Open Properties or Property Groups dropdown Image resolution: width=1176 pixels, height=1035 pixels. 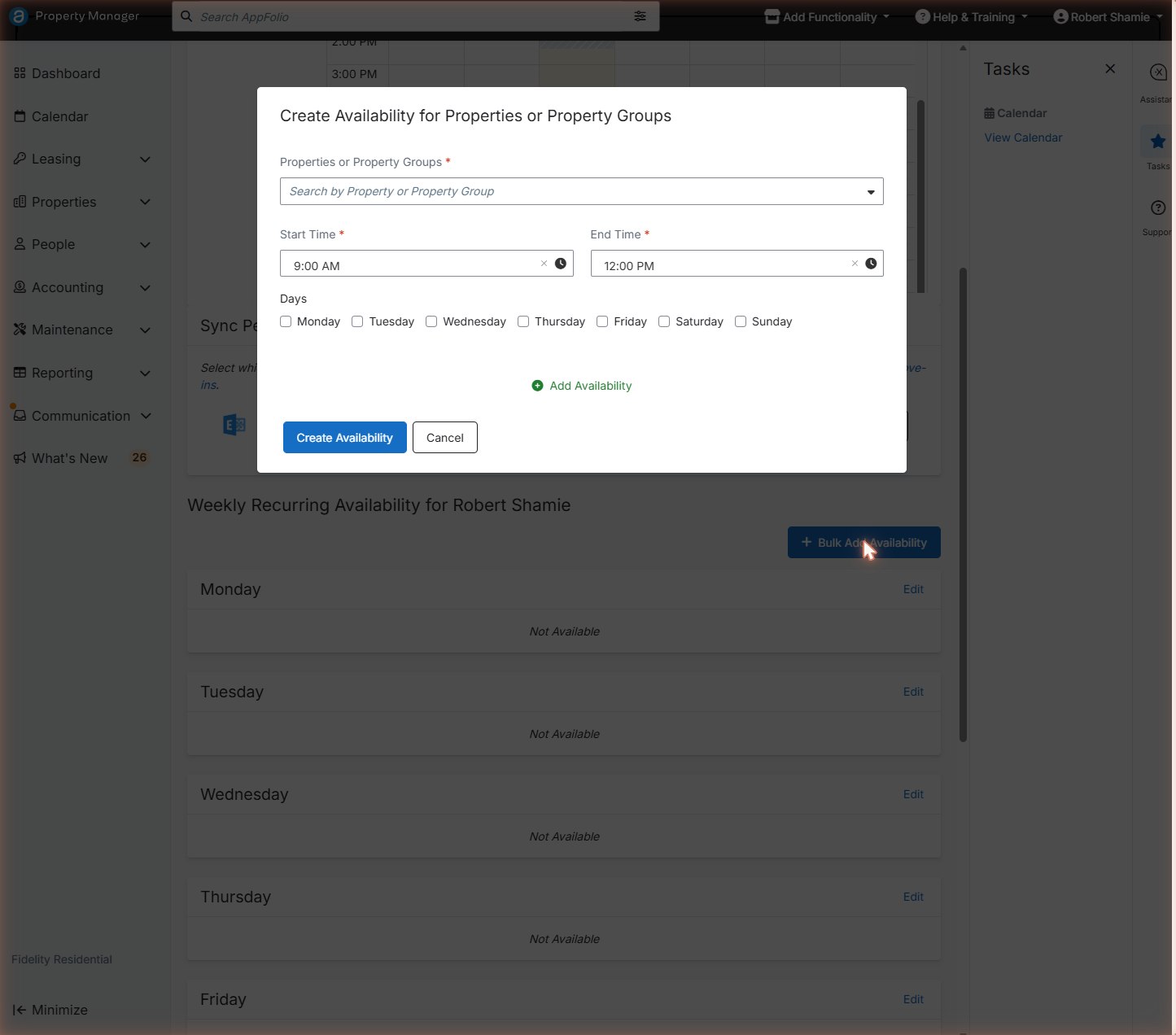pyautogui.click(x=581, y=191)
